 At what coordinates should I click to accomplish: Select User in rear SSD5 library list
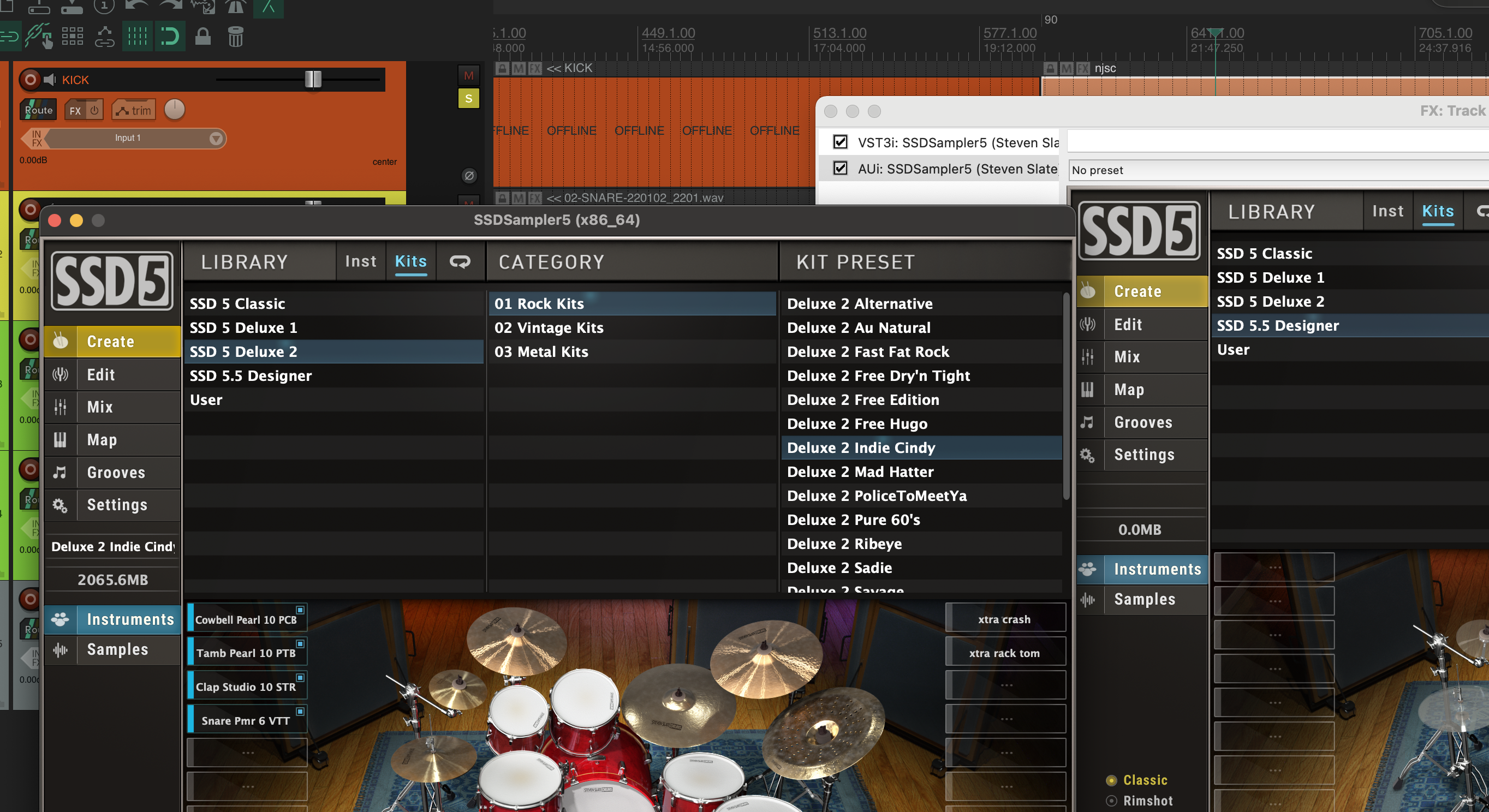(1350, 350)
